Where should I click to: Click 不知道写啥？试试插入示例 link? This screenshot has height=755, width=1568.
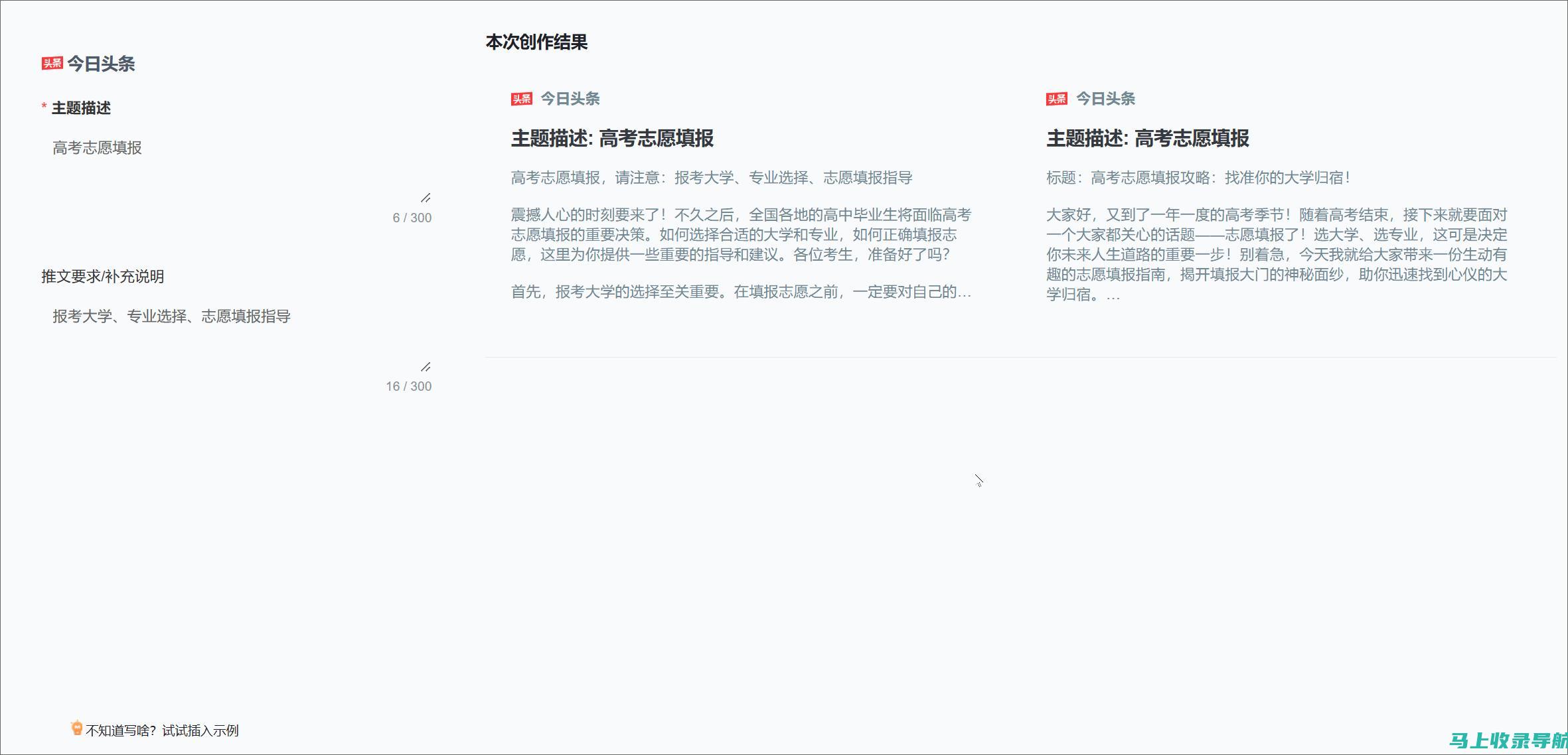point(163,730)
